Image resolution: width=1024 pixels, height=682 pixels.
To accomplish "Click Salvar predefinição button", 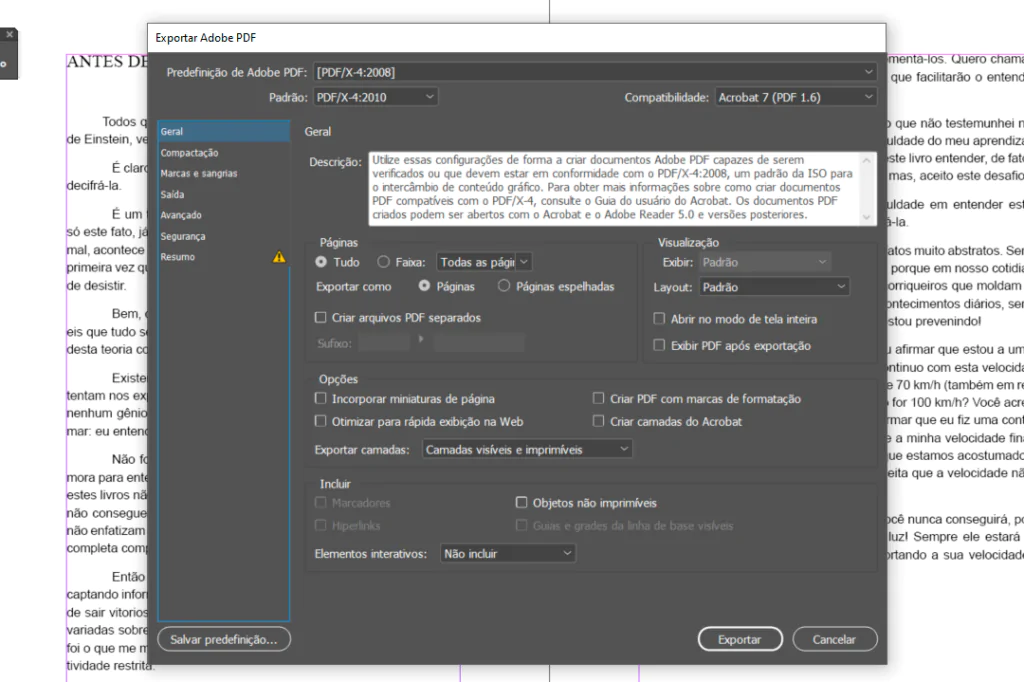I will tap(224, 639).
